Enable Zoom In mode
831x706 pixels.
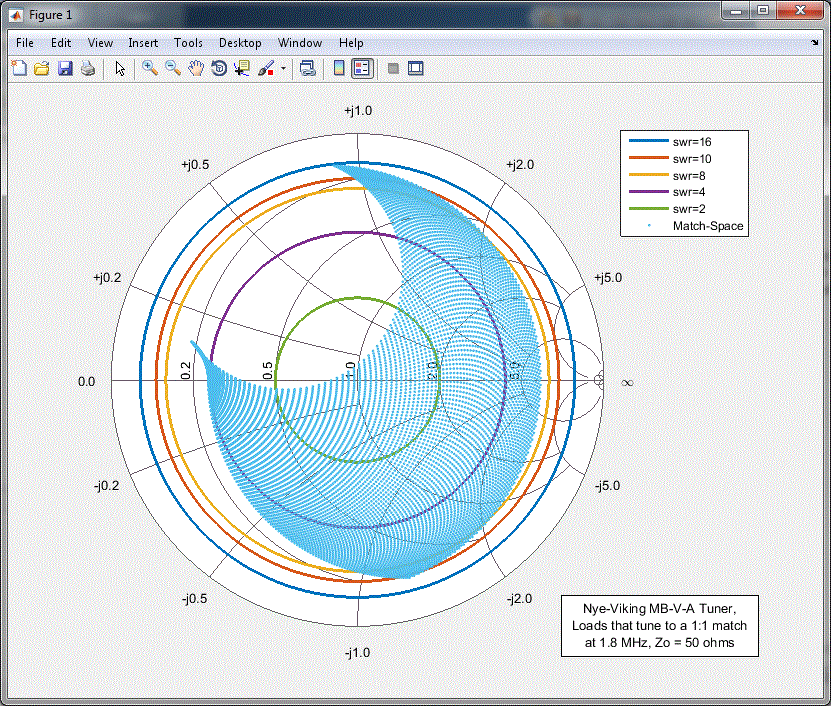(148, 68)
